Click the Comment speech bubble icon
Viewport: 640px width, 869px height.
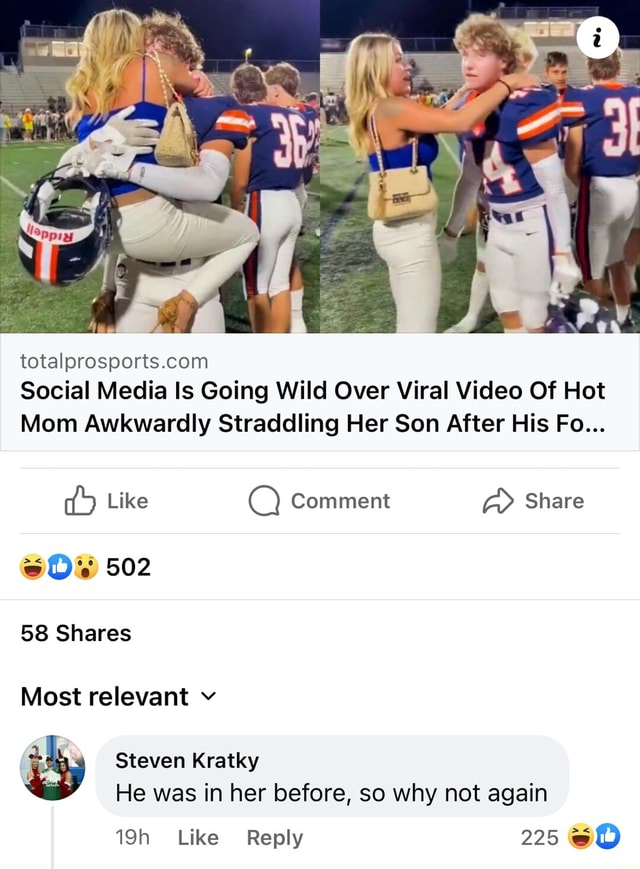[x=264, y=501]
